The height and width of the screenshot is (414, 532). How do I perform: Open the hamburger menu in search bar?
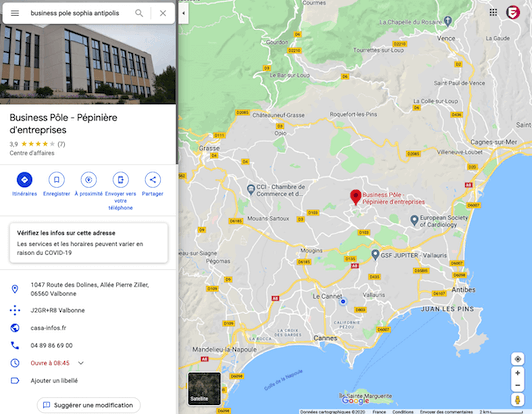pos(15,13)
